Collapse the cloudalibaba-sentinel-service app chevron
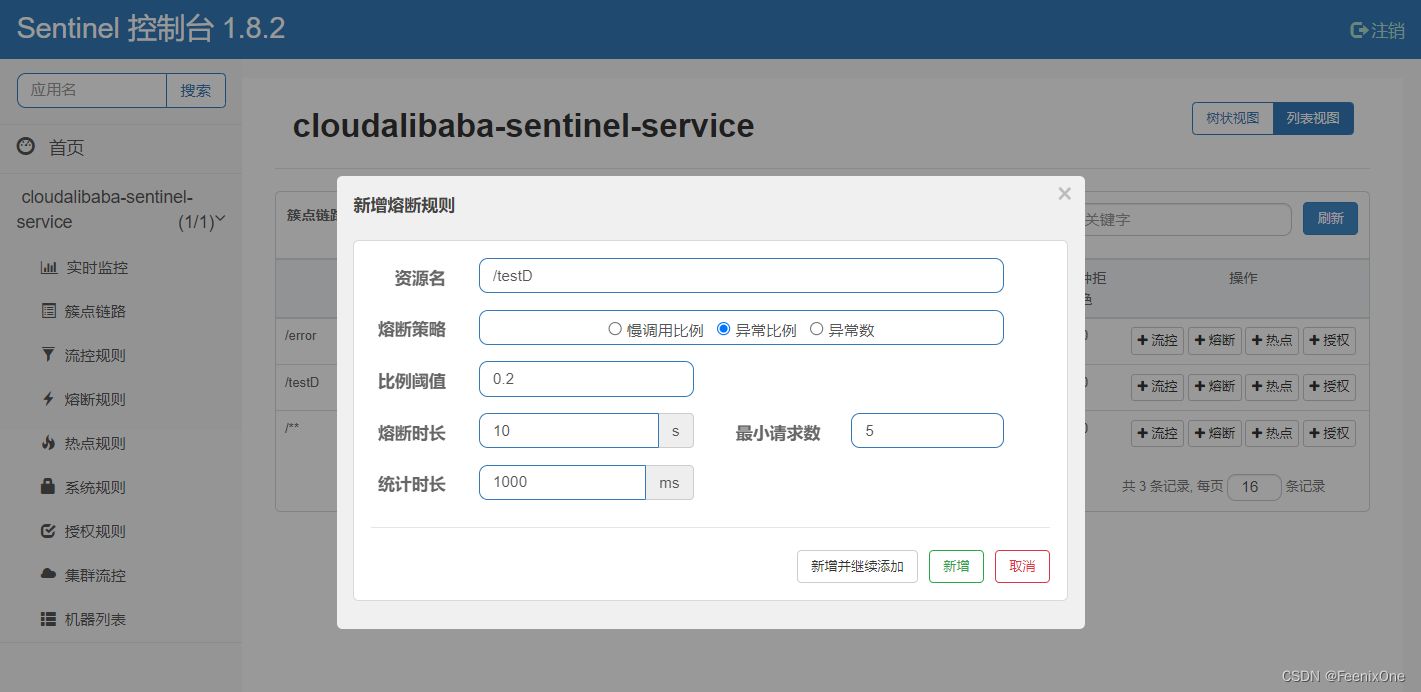The image size is (1421, 692). [220, 219]
